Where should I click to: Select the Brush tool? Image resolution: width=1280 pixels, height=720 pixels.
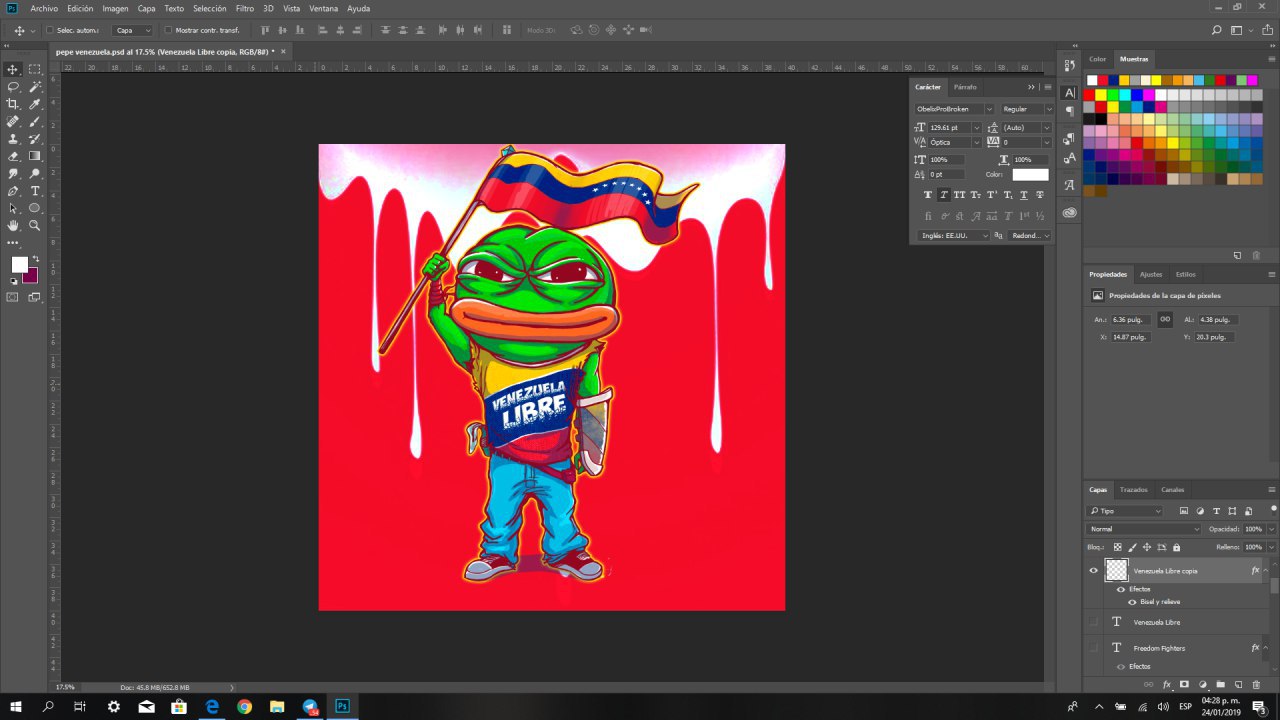pyautogui.click(x=35, y=121)
